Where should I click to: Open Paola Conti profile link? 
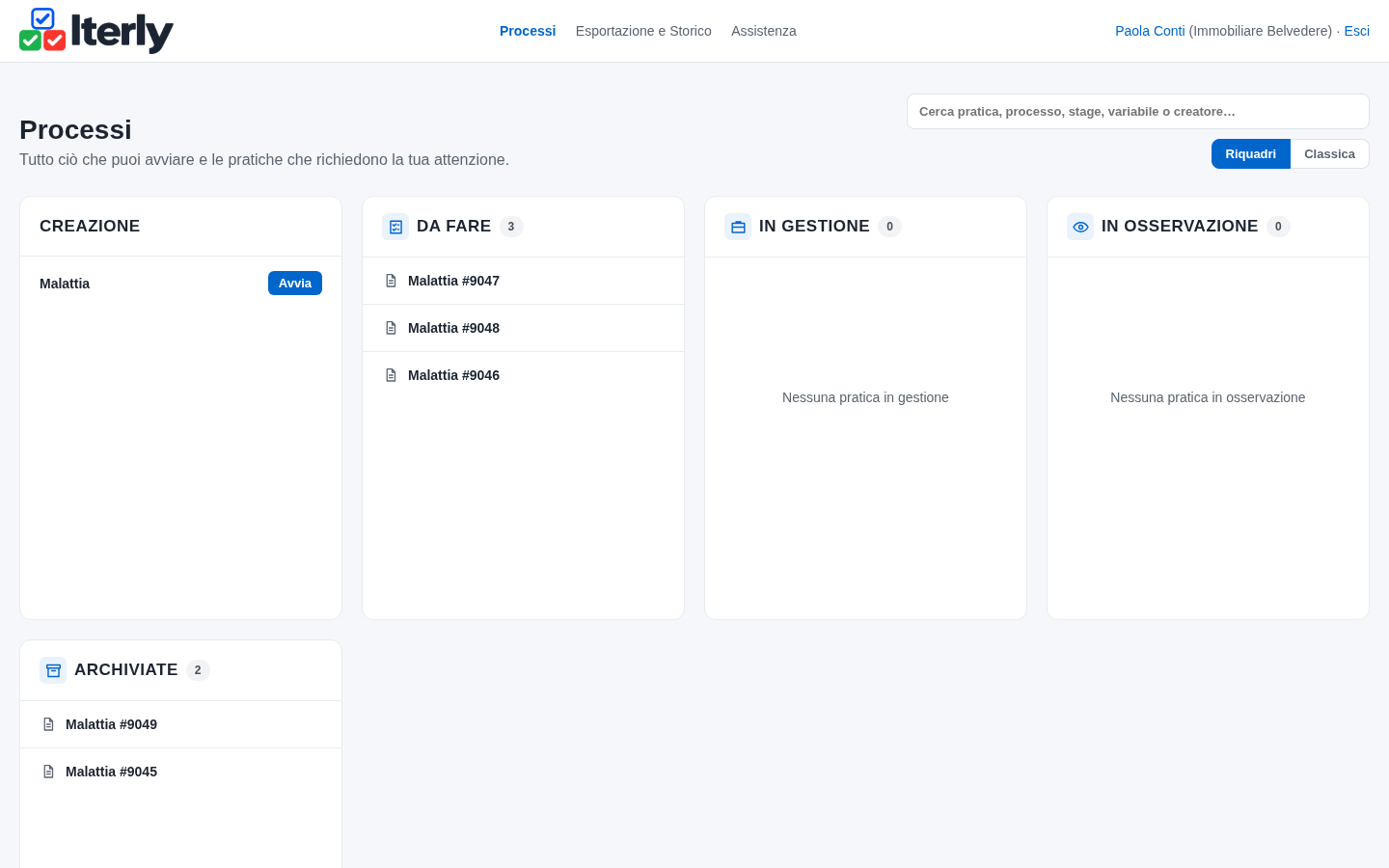(1150, 31)
